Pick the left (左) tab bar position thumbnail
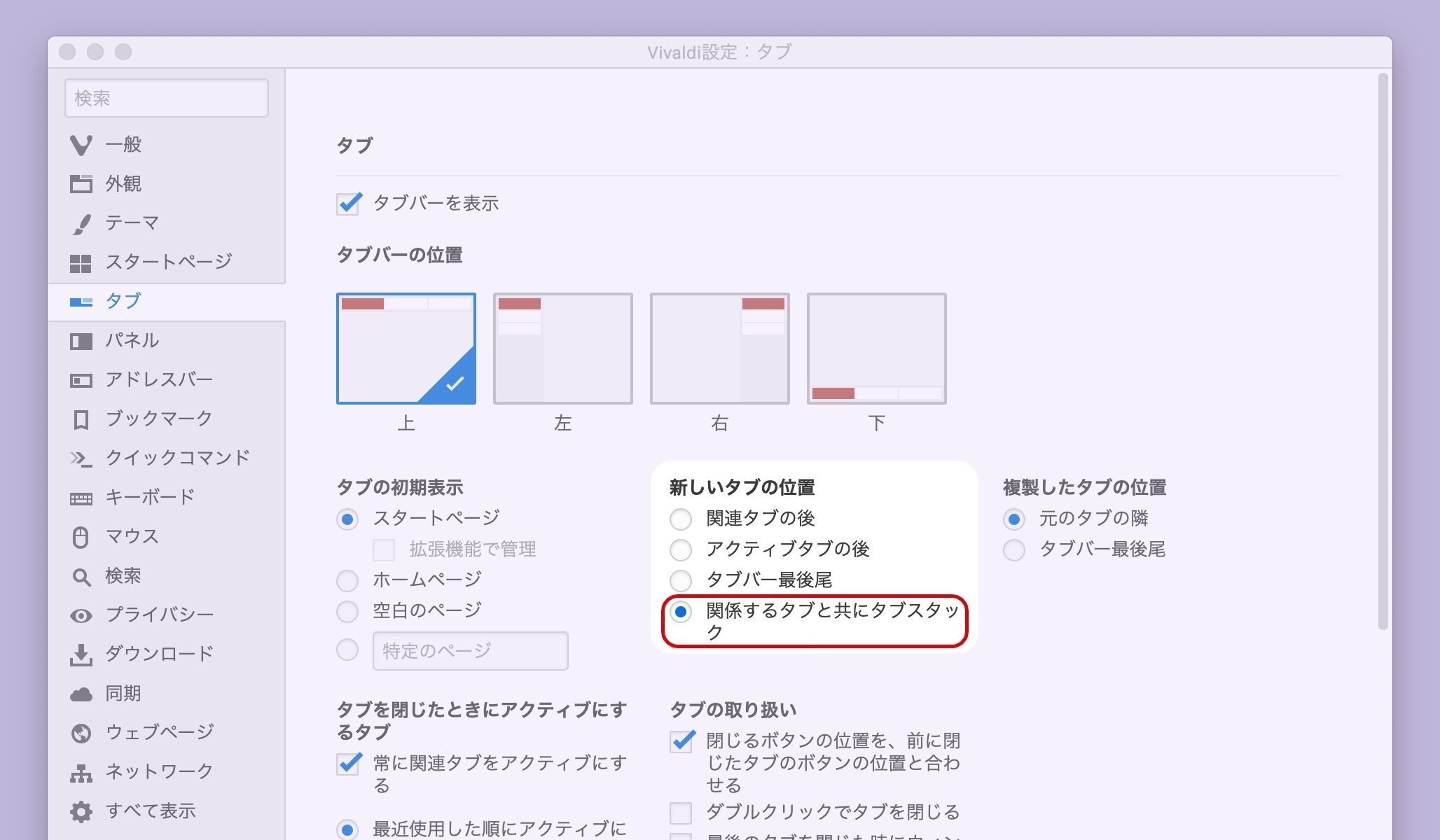Screen dimensions: 1440x840 click(562, 349)
